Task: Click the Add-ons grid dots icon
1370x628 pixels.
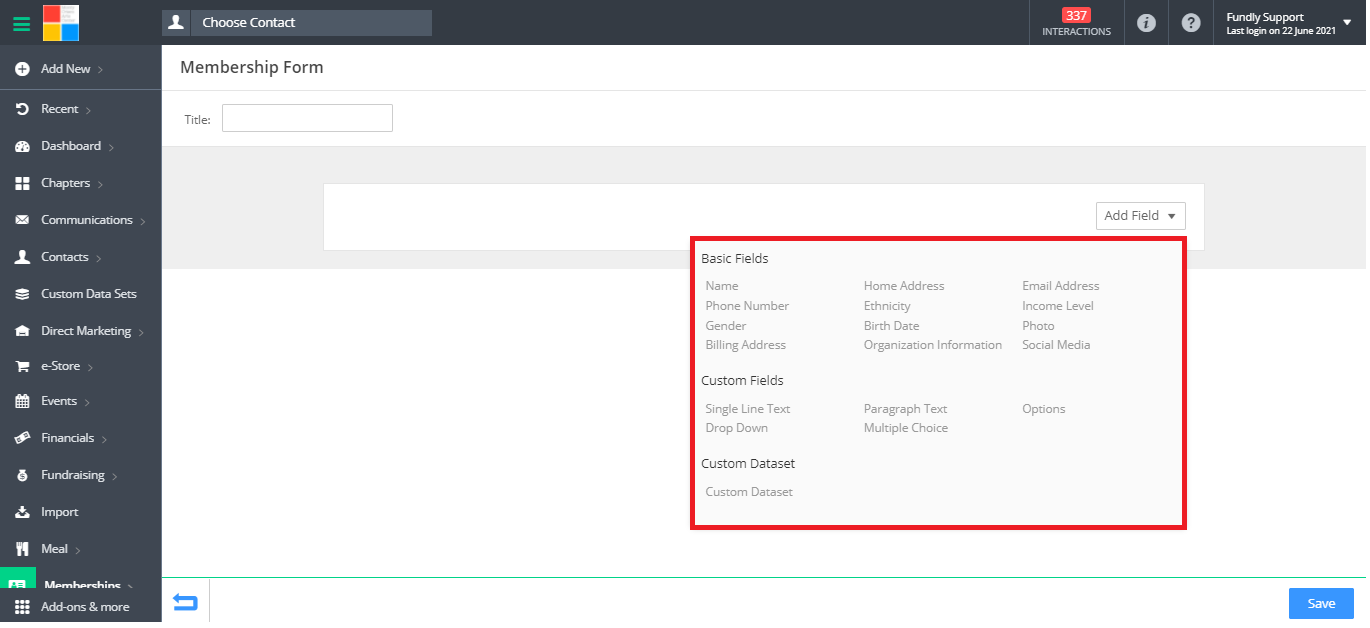Action: 22,607
